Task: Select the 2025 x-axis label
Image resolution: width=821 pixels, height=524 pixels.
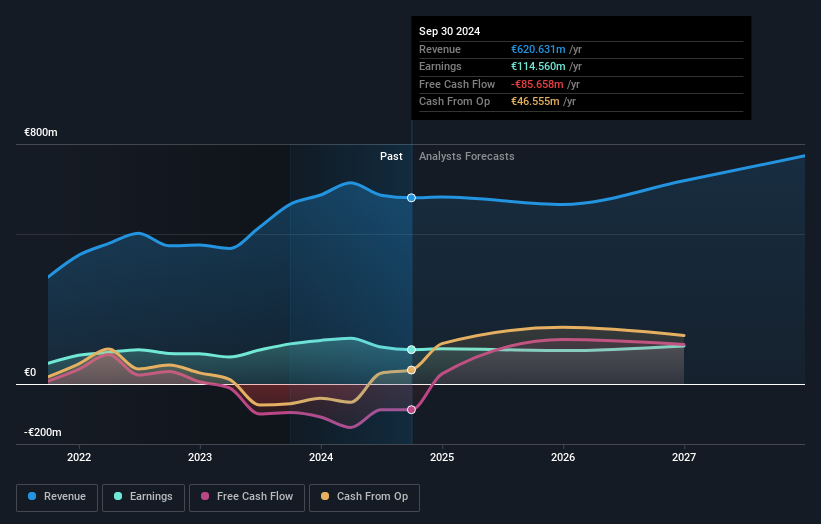Action: (x=442, y=458)
